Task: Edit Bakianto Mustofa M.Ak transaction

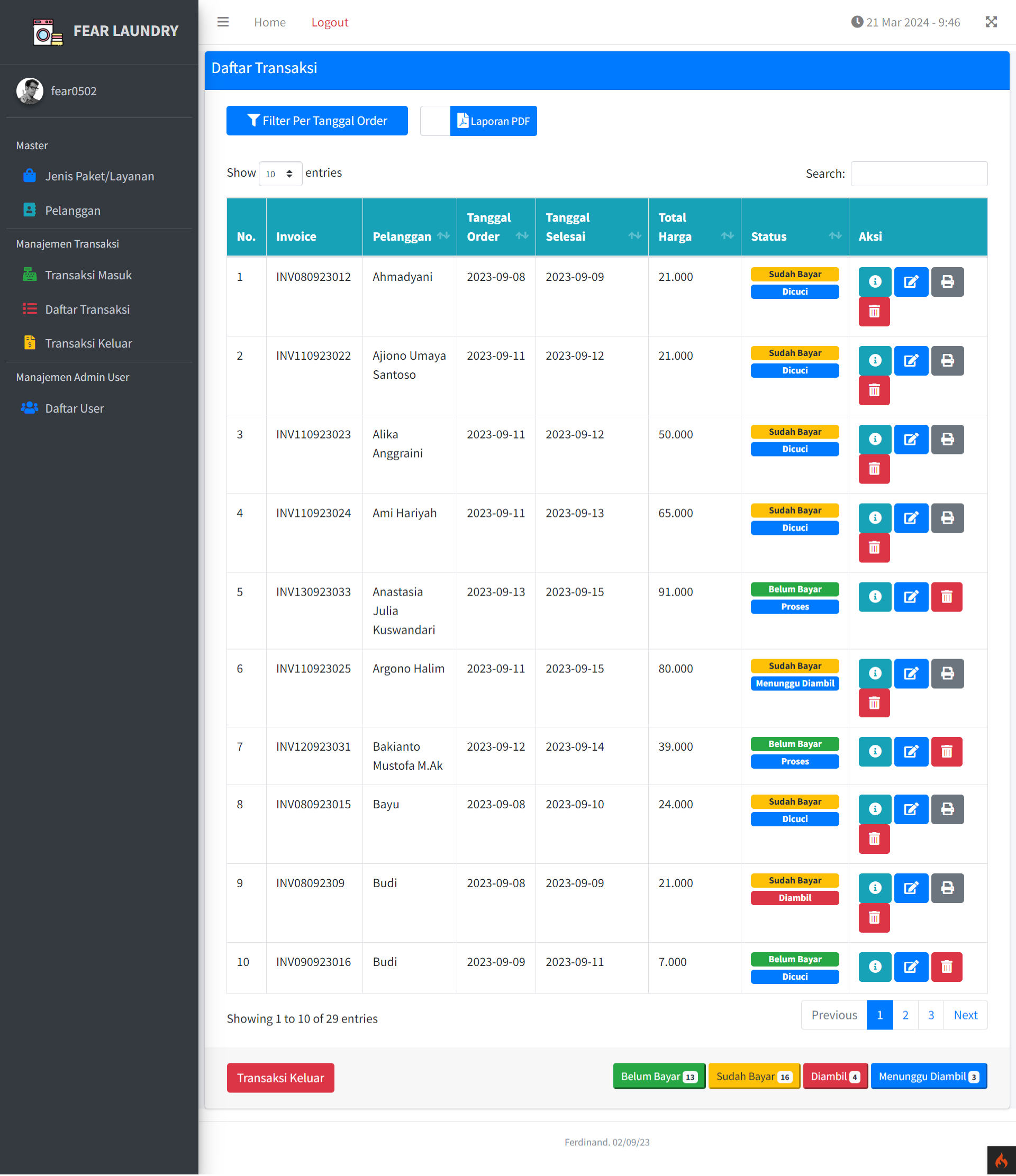Action: [911, 751]
